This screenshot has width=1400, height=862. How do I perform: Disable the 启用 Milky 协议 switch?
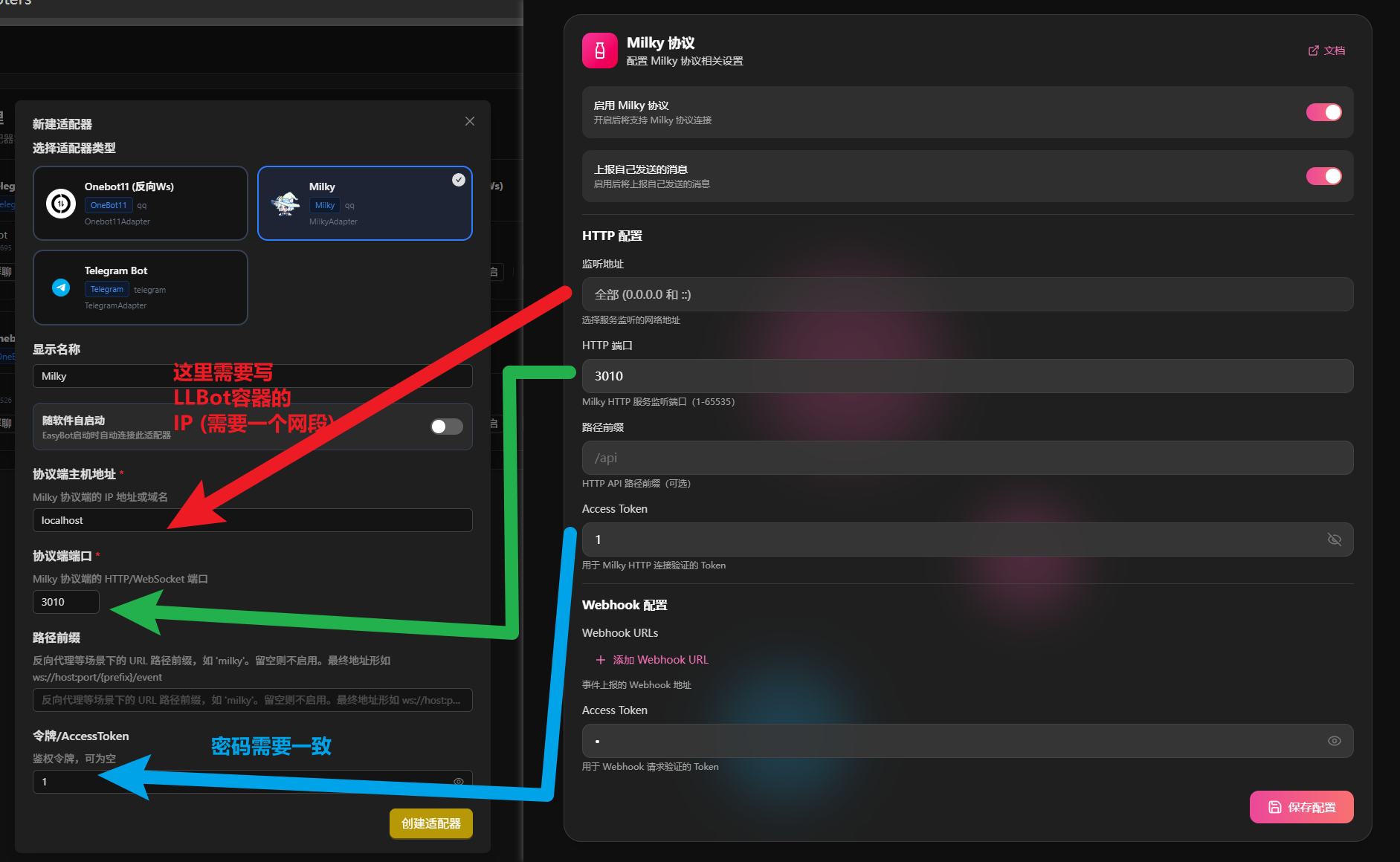click(1323, 112)
